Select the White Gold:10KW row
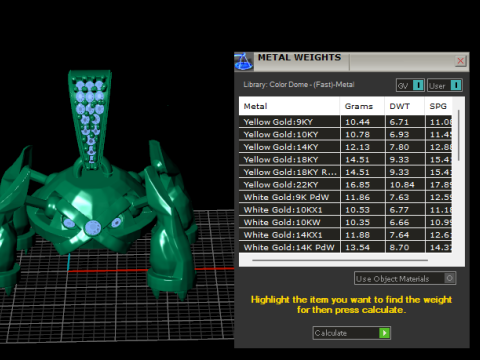The width and height of the screenshot is (480, 360). pyautogui.click(x=345, y=222)
